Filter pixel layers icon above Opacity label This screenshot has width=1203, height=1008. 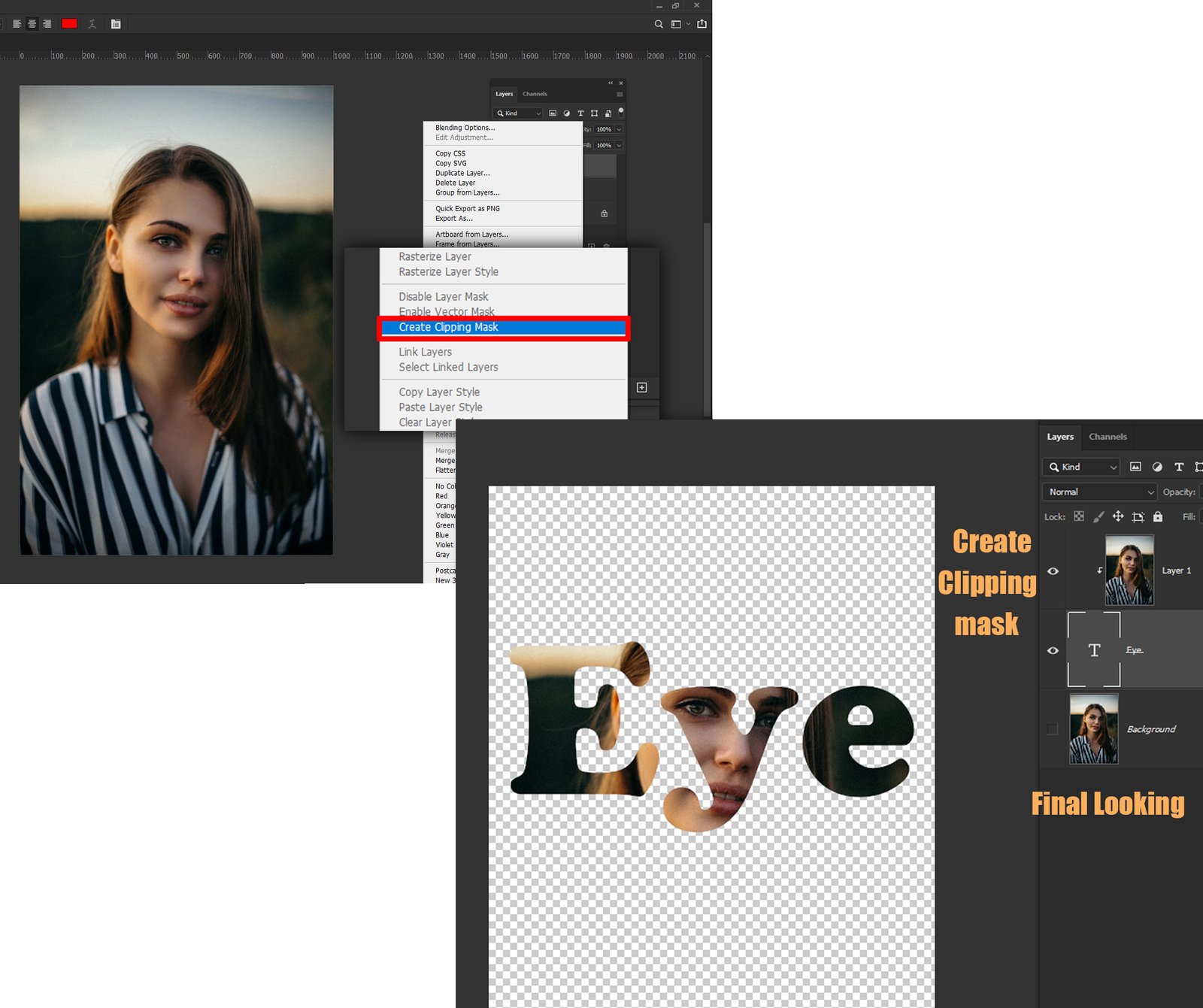[x=1135, y=467]
